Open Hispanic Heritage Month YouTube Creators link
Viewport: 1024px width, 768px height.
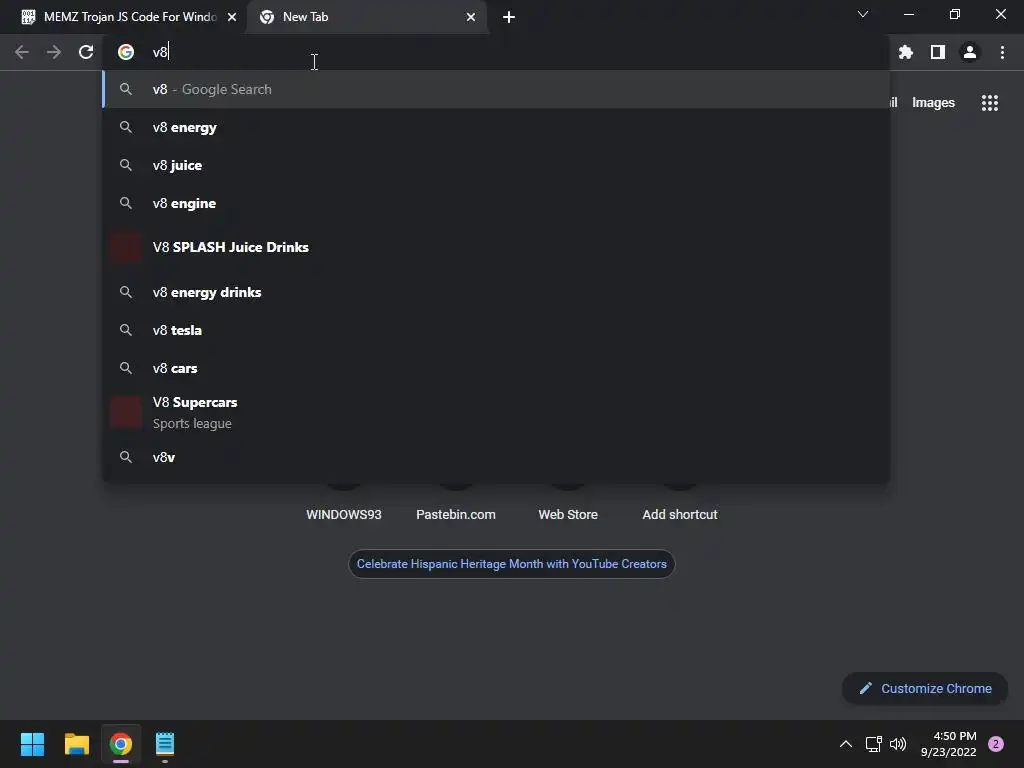pos(511,564)
